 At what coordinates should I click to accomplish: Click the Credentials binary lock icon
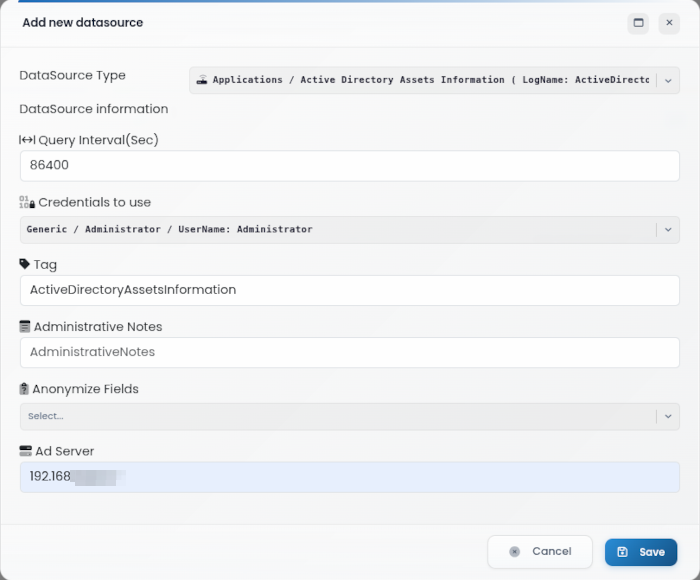(x=27, y=202)
